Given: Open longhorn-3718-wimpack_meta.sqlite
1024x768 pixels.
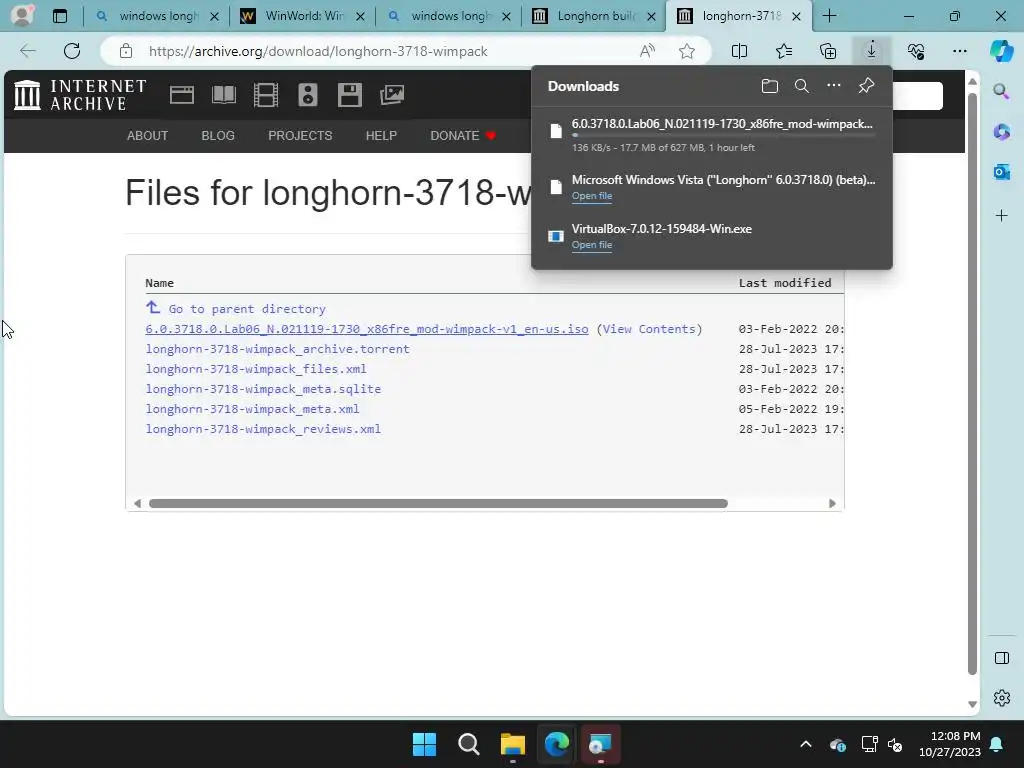Looking at the screenshot, I should click(263, 389).
